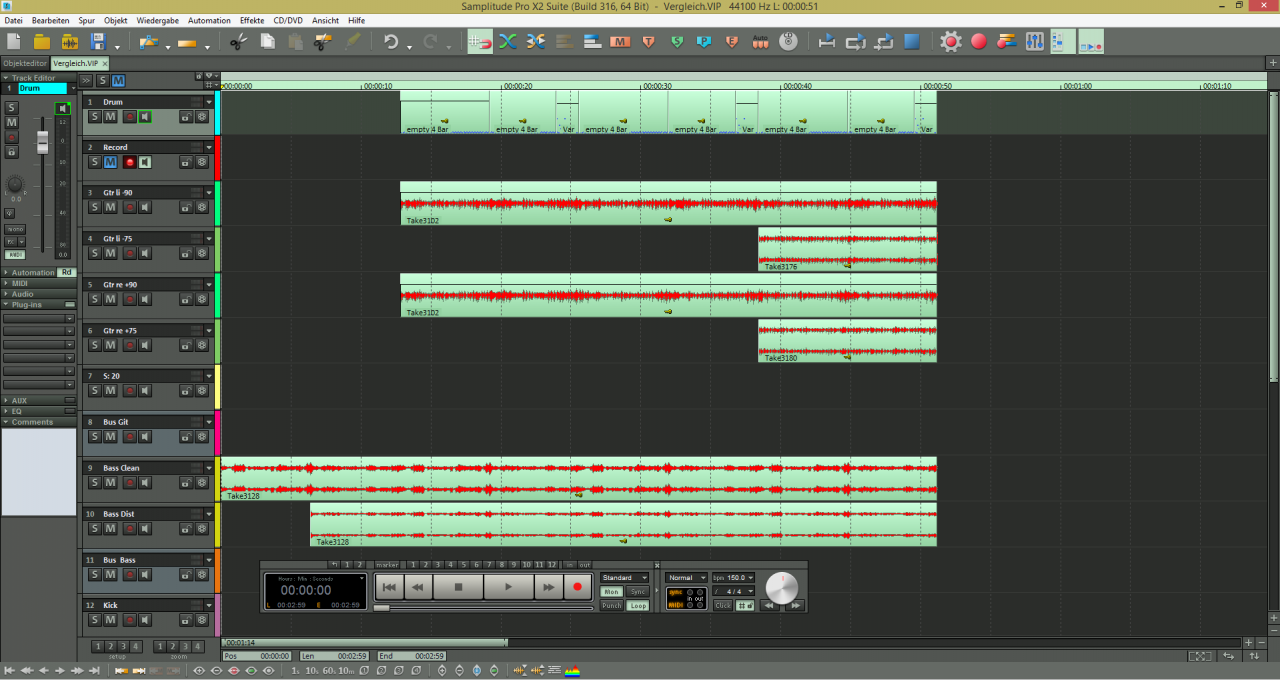This screenshot has height=680, width=1280.
Task: Click the undo arrow icon
Action: click(391, 42)
